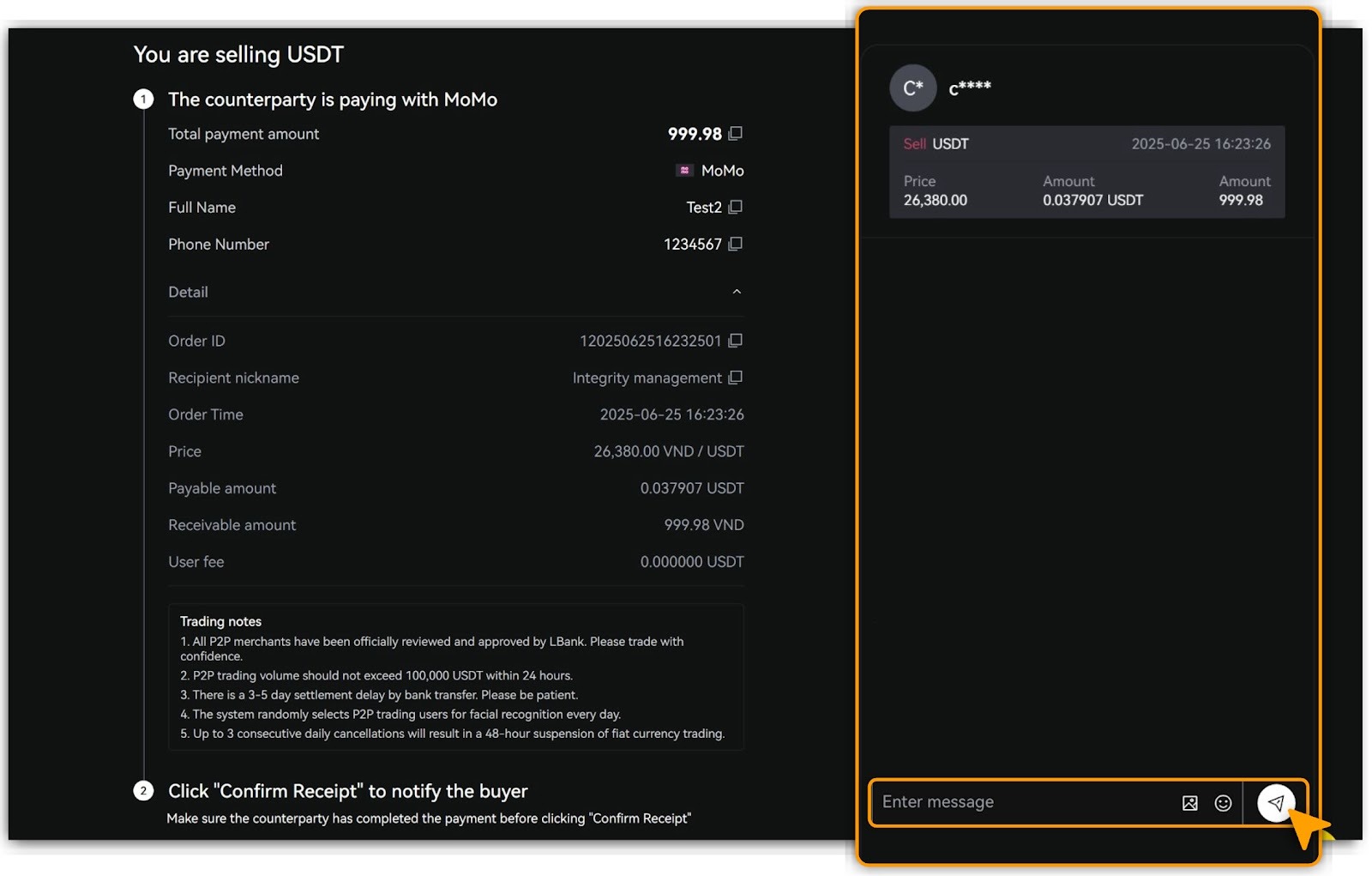This screenshot has width=1372, height=876.
Task: Open the C* counterparty avatar
Action: pos(912,88)
